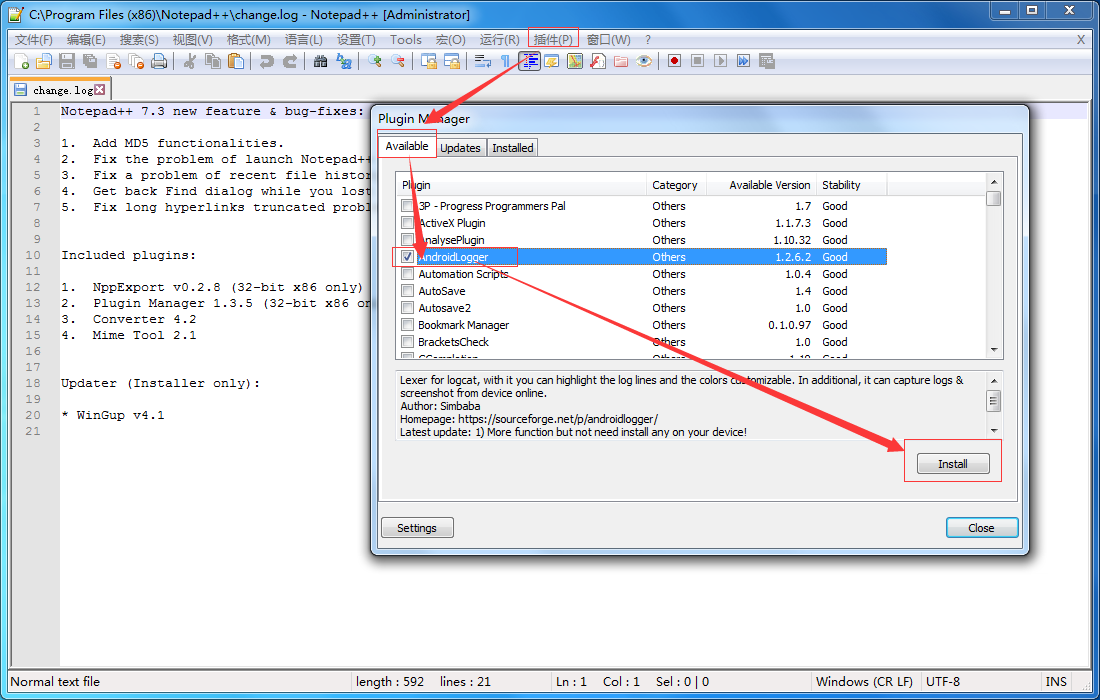Image resolution: width=1100 pixels, height=700 pixels.
Task: Open Plugin Manager Settings
Action: pyautogui.click(x=417, y=527)
